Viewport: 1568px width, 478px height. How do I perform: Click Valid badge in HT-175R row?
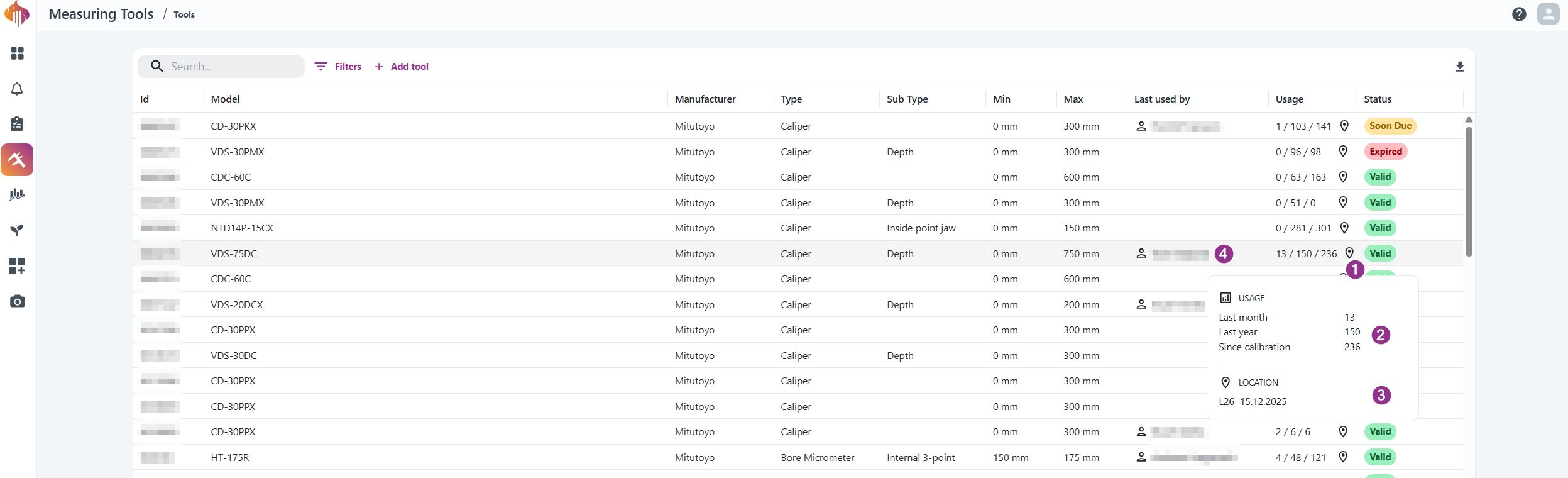click(1380, 457)
